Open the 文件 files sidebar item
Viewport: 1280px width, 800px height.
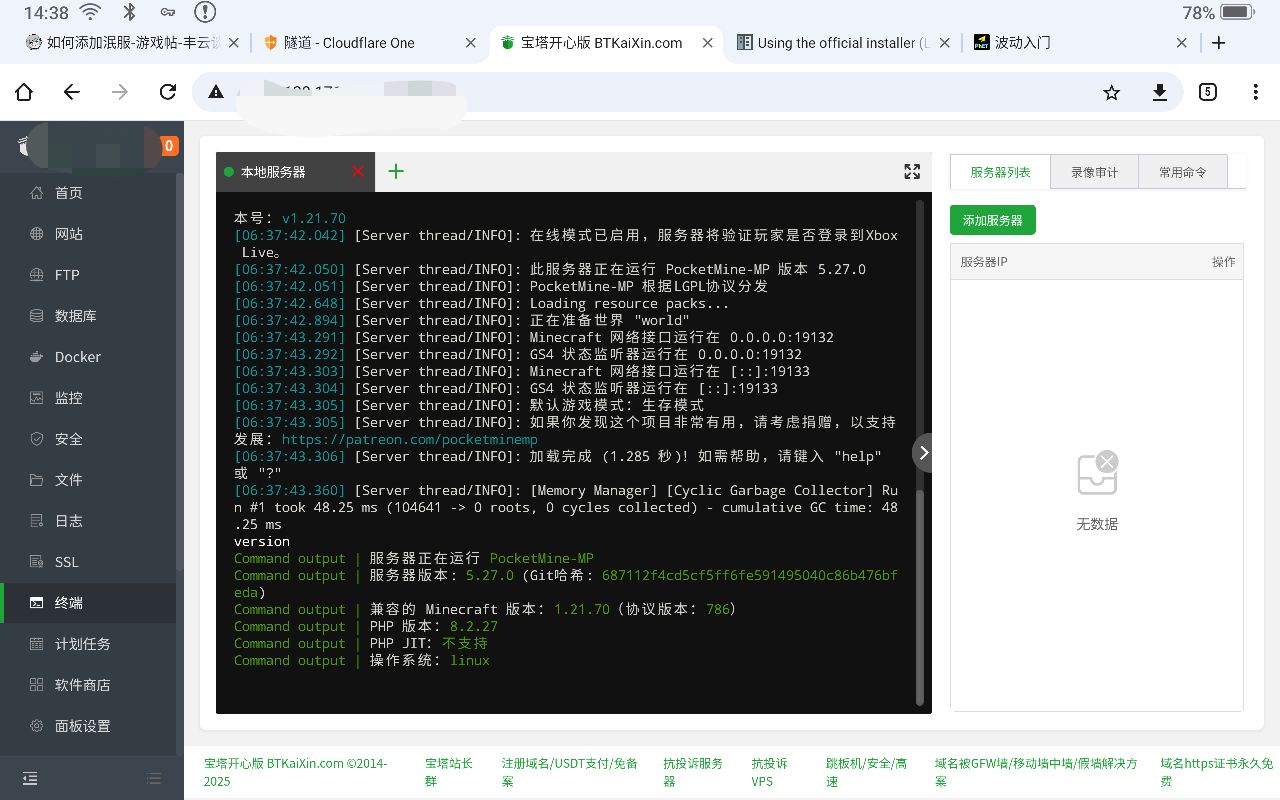[x=88, y=480]
